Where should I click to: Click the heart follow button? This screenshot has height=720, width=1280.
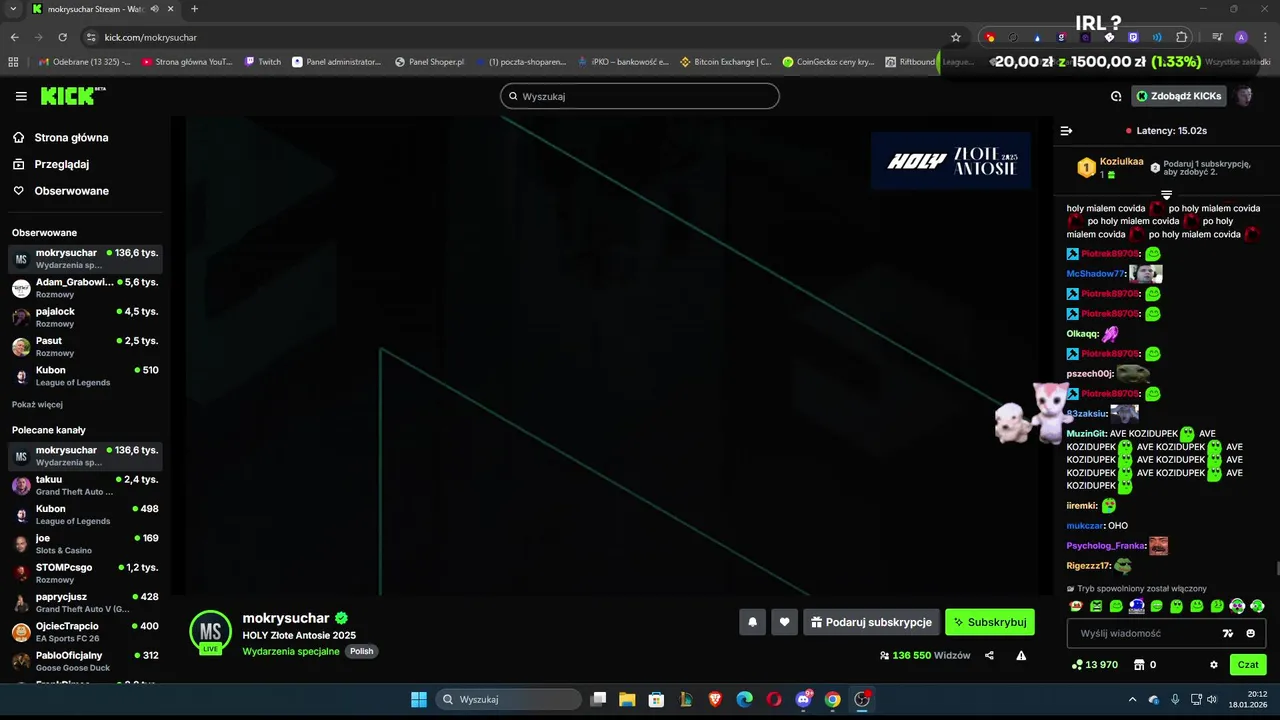pos(784,622)
